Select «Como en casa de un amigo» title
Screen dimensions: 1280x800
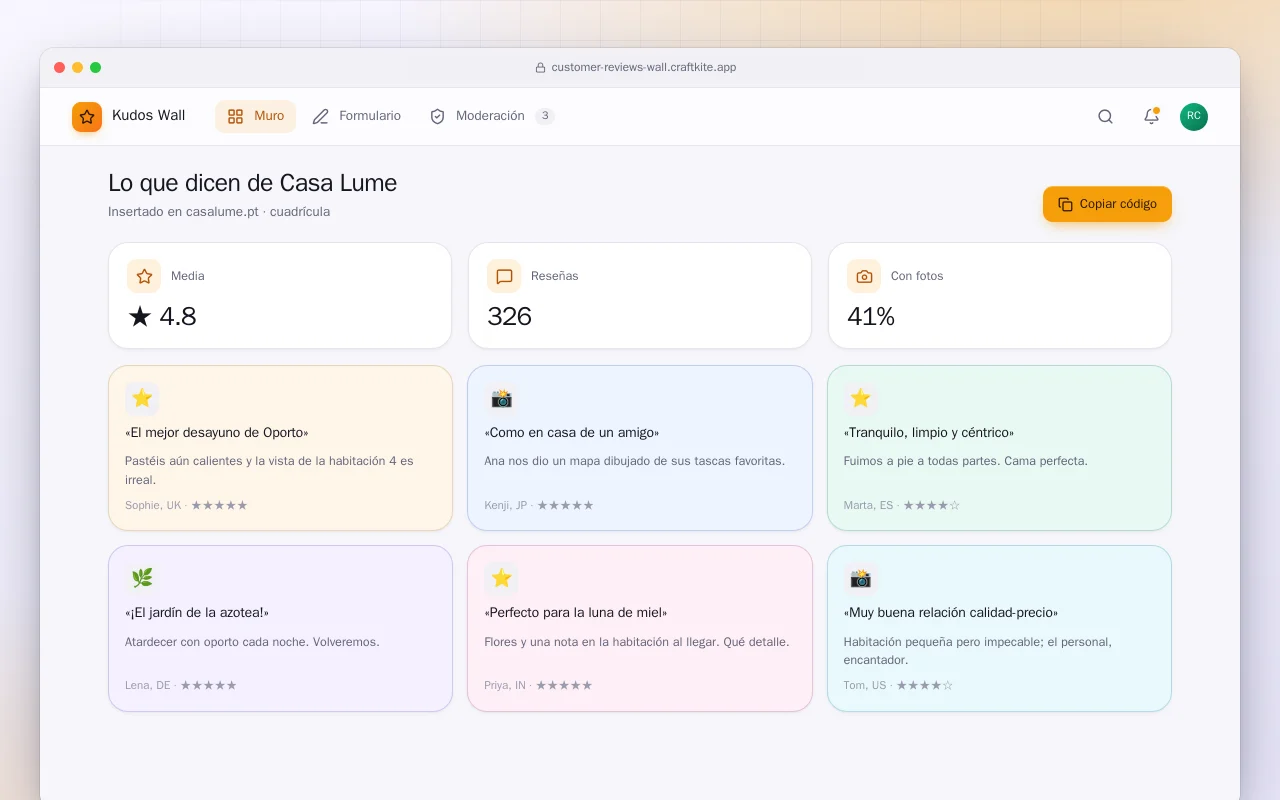click(572, 433)
